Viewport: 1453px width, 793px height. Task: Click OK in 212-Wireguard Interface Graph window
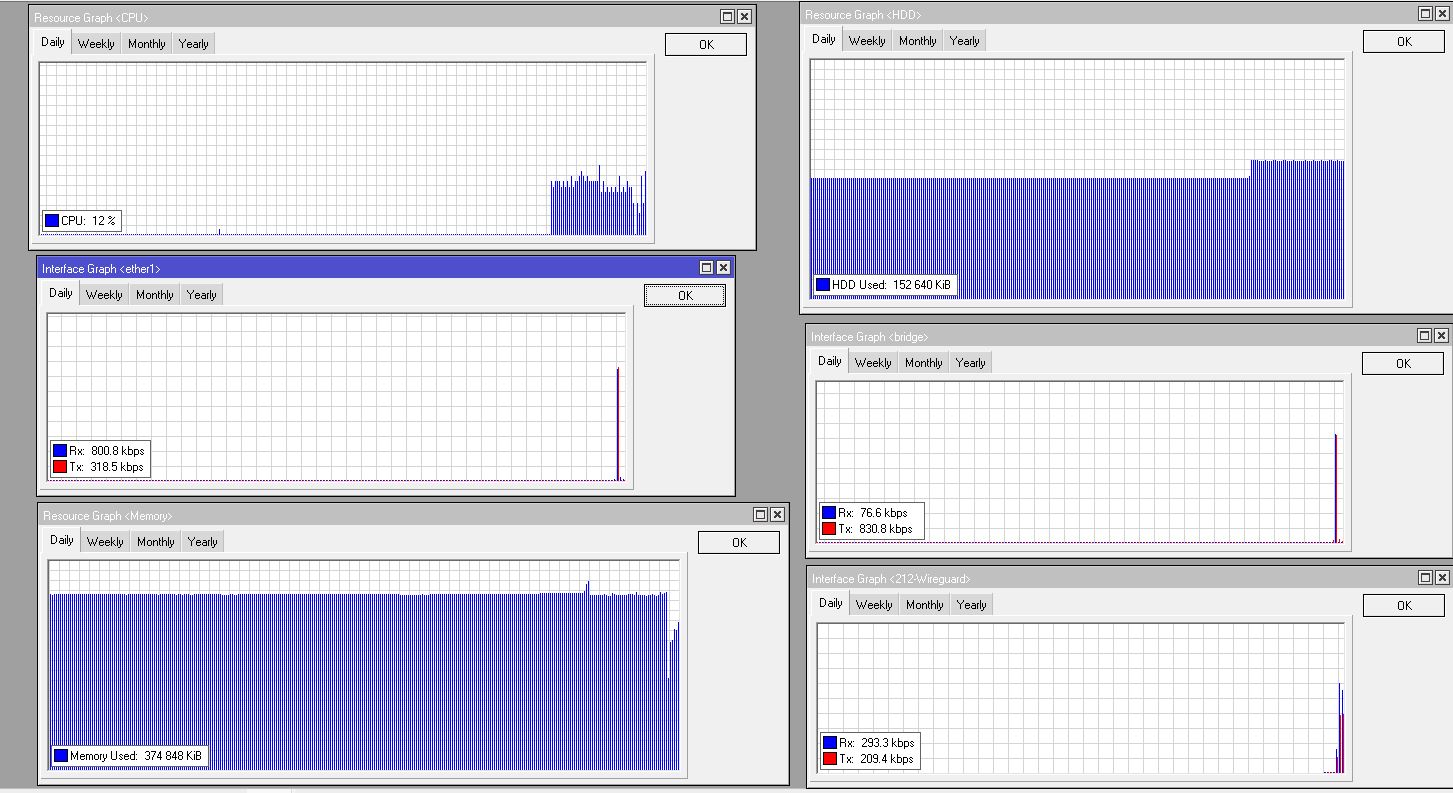1404,606
